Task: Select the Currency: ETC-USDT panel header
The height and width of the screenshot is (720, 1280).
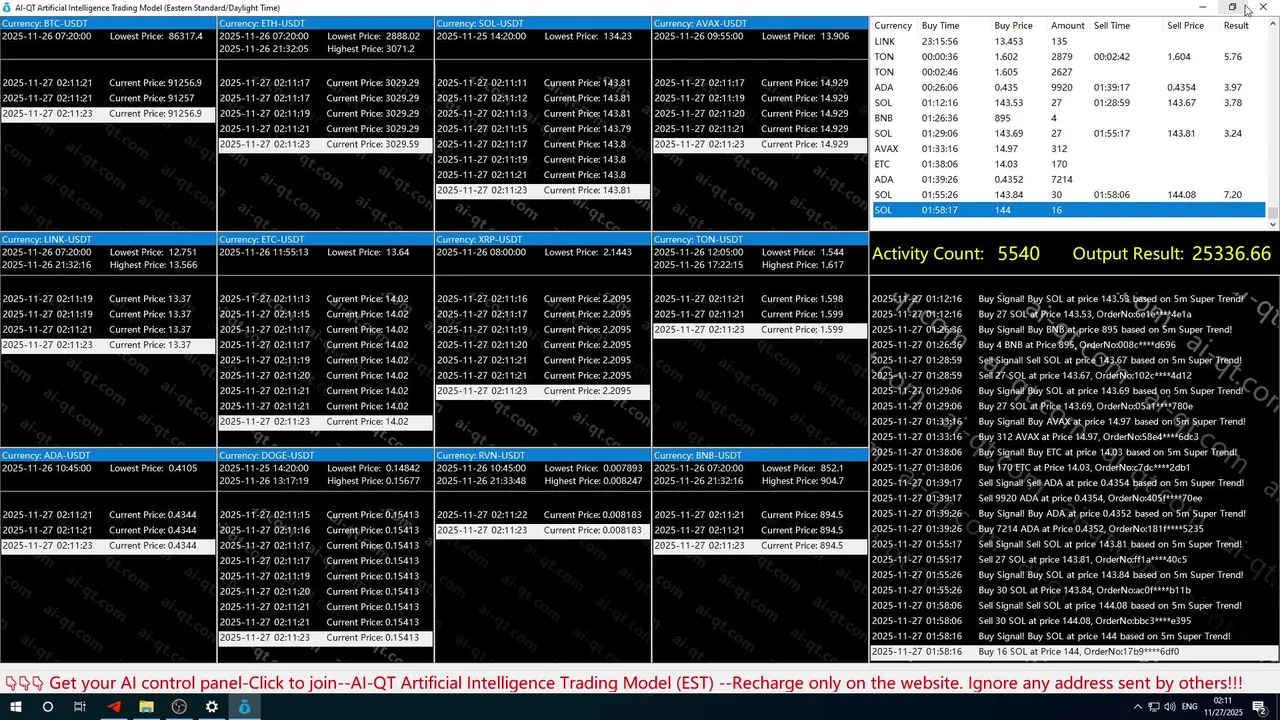Action: [325, 239]
